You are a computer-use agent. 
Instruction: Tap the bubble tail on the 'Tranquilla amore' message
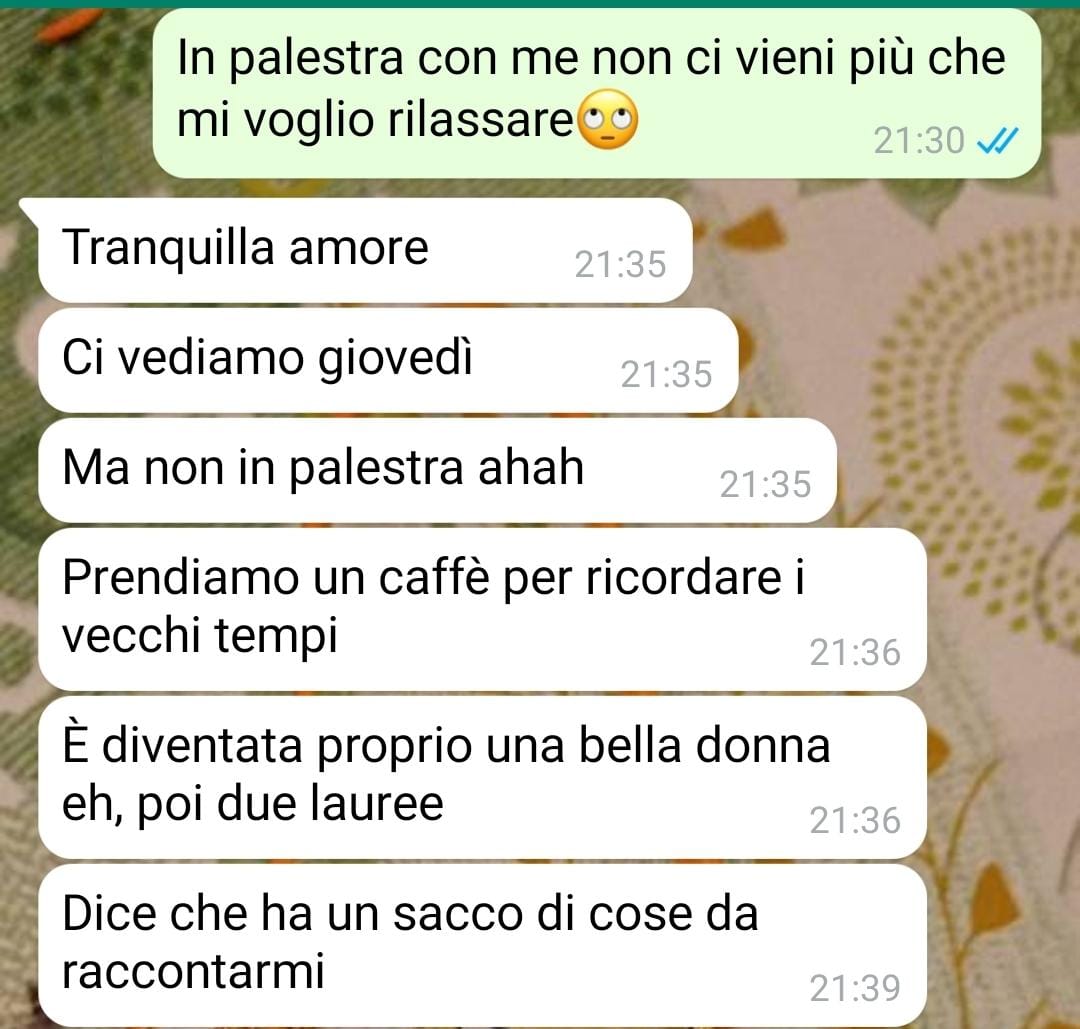pos(30,209)
